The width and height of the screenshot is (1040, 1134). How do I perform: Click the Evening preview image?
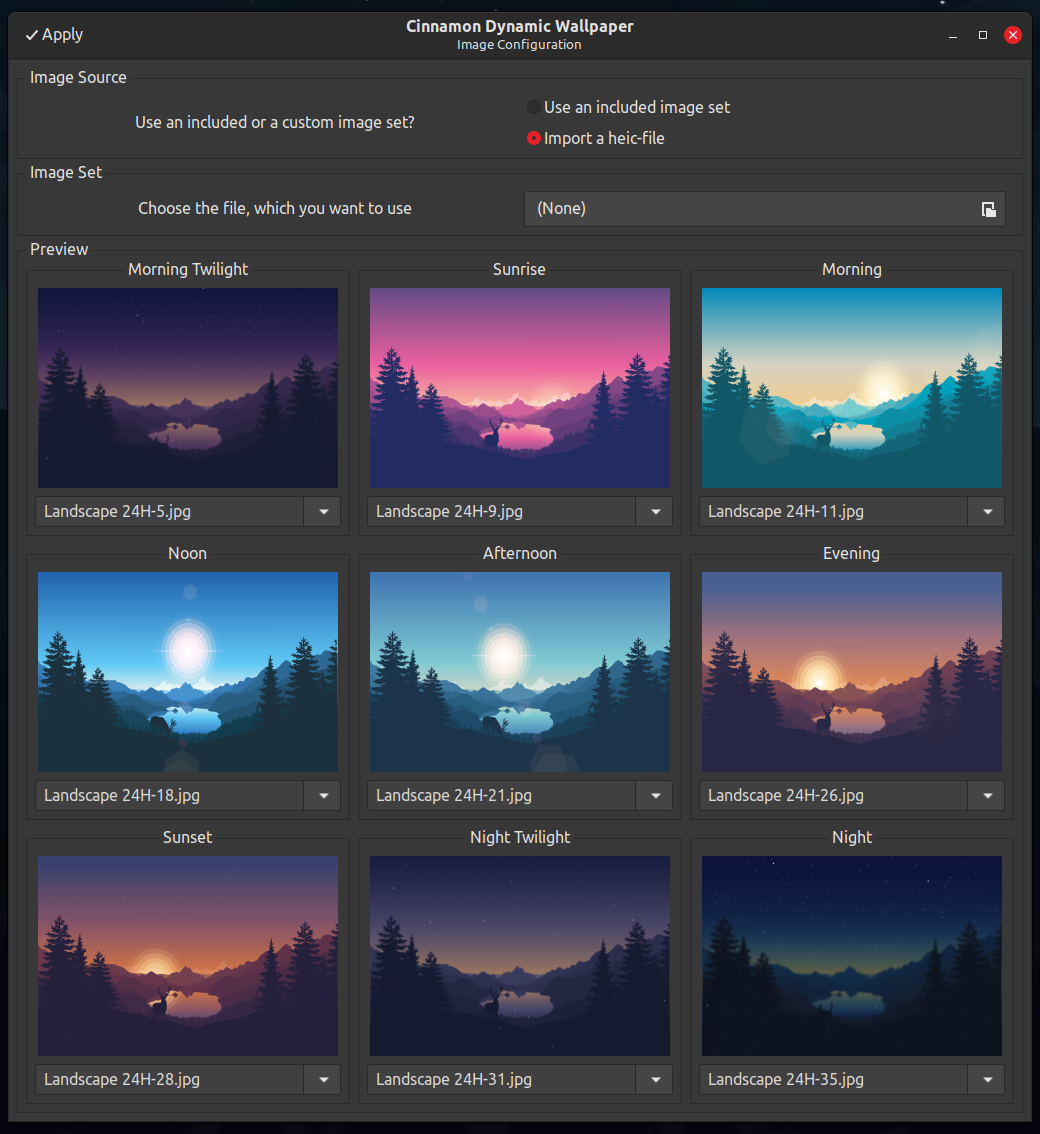click(852, 672)
